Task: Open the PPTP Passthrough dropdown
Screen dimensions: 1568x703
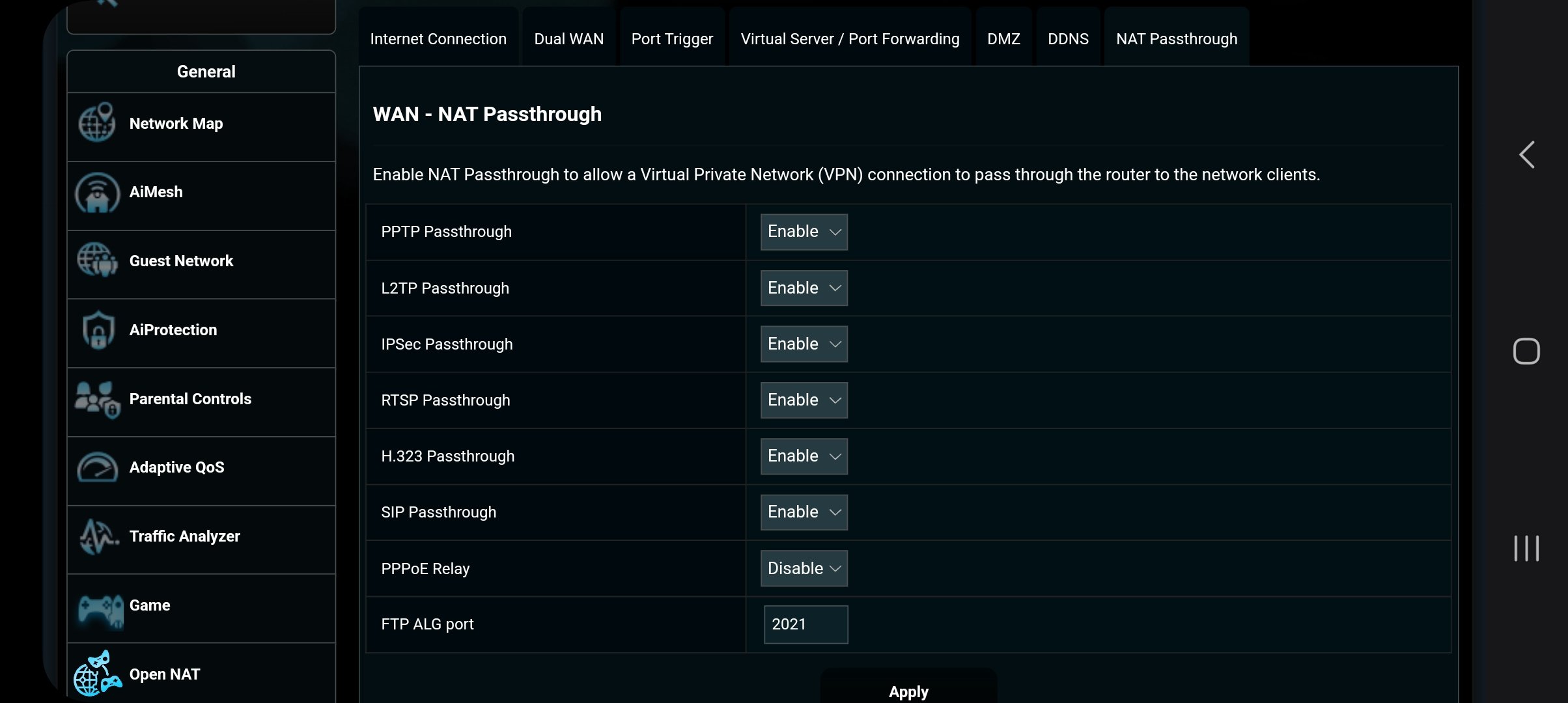Action: (x=804, y=232)
